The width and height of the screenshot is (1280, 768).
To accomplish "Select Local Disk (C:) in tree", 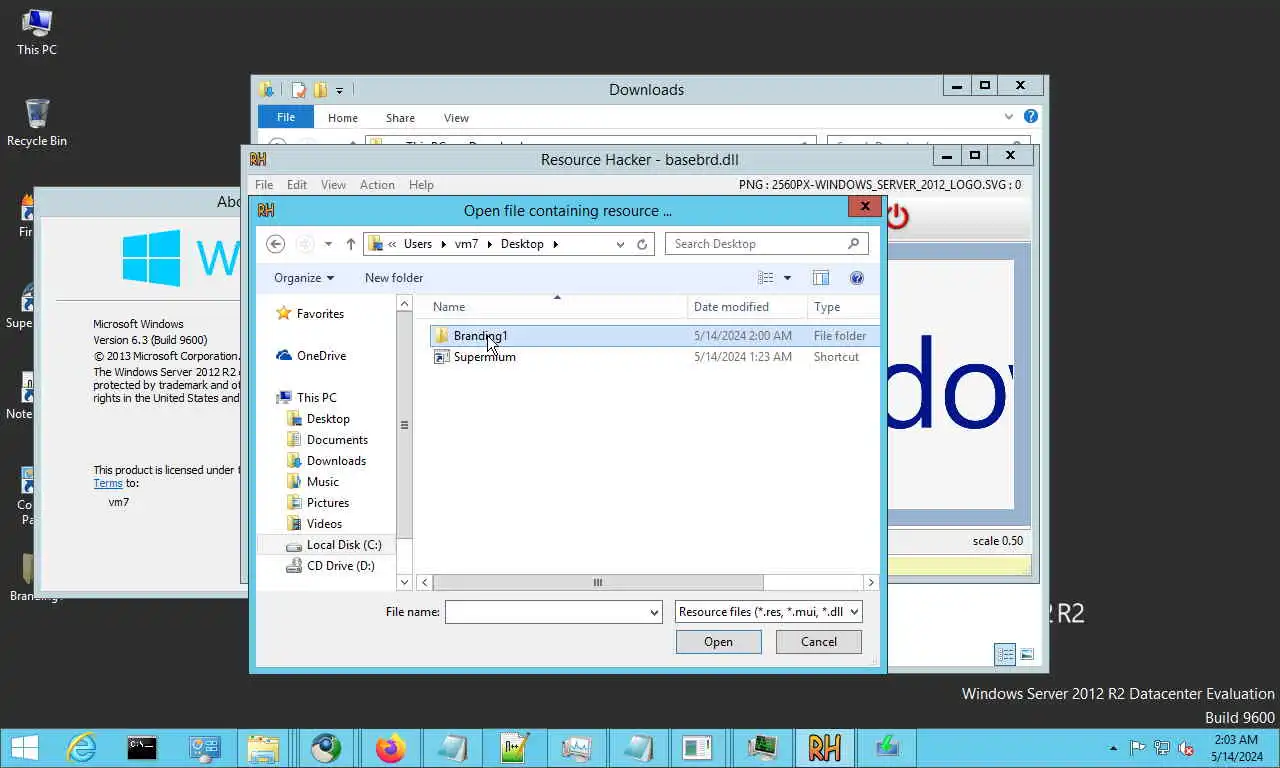I will pyautogui.click(x=344, y=545).
